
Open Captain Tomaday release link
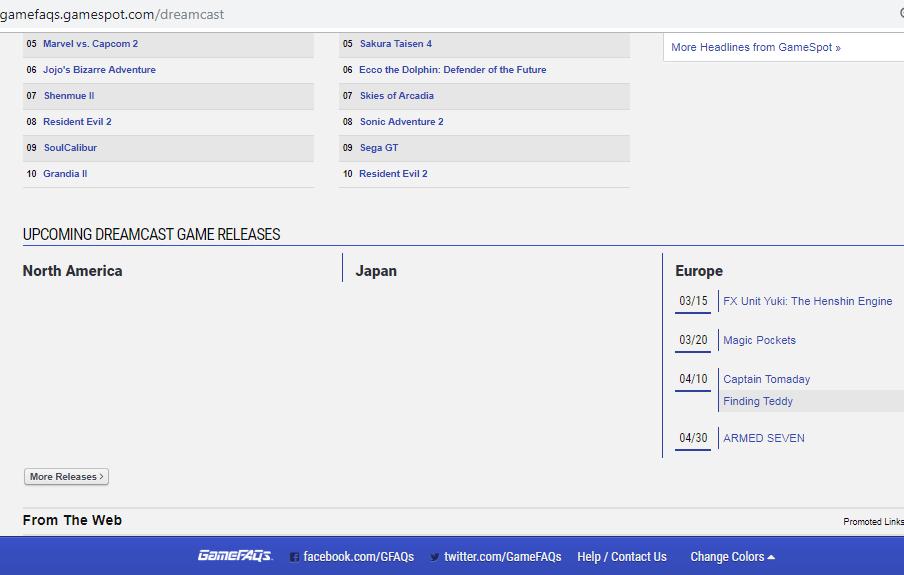click(x=767, y=379)
